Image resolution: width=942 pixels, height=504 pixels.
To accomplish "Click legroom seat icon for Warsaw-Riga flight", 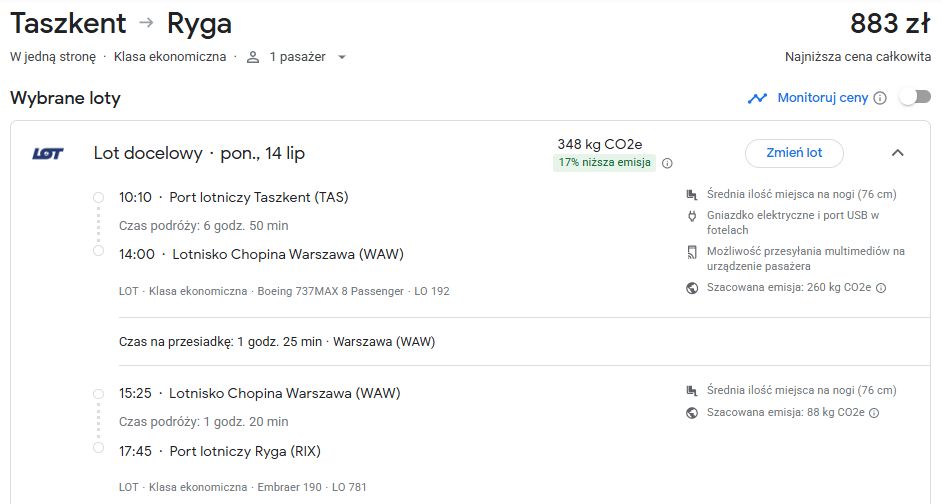I will [x=691, y=390].
